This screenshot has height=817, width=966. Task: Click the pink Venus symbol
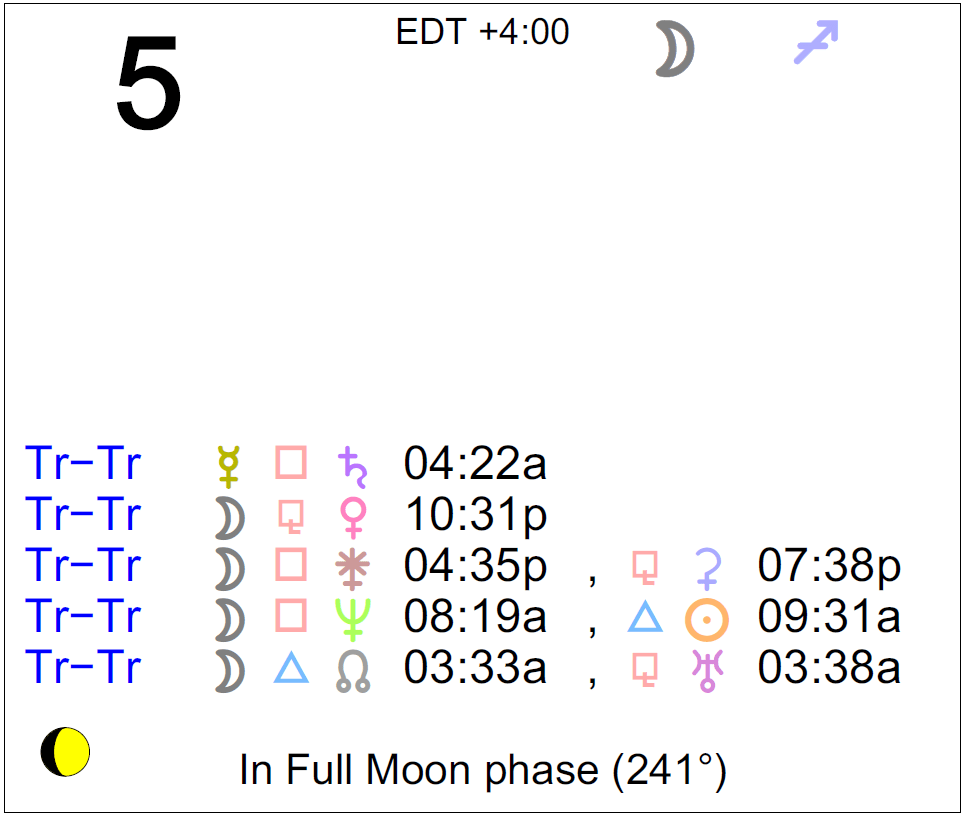[353, 516]
